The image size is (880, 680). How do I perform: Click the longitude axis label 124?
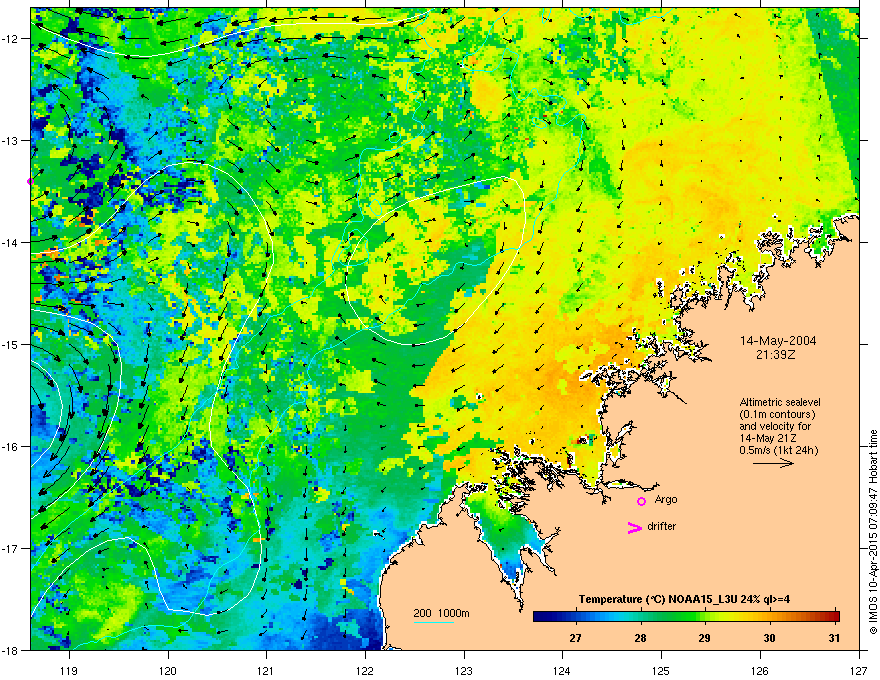562,670
